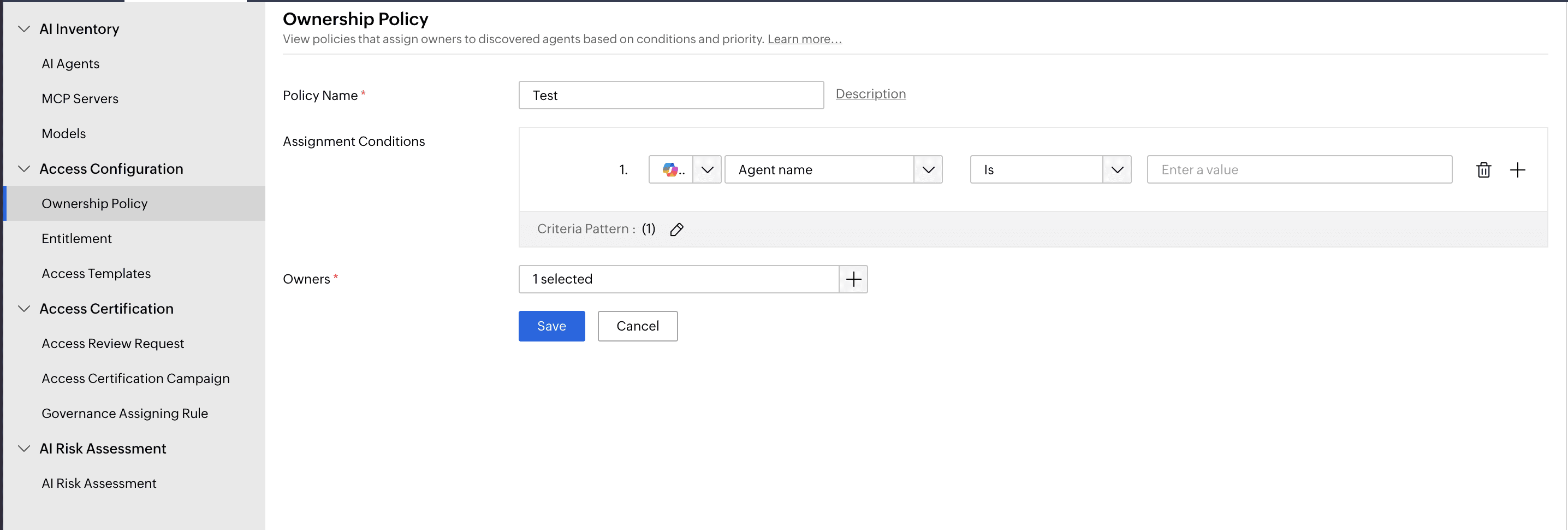Image resolution: width=1568 pixels, height=530 pixels.
Task: Open AI Risk Assessment sub-item
Action: pyautogui.click(x=99, y=484)
